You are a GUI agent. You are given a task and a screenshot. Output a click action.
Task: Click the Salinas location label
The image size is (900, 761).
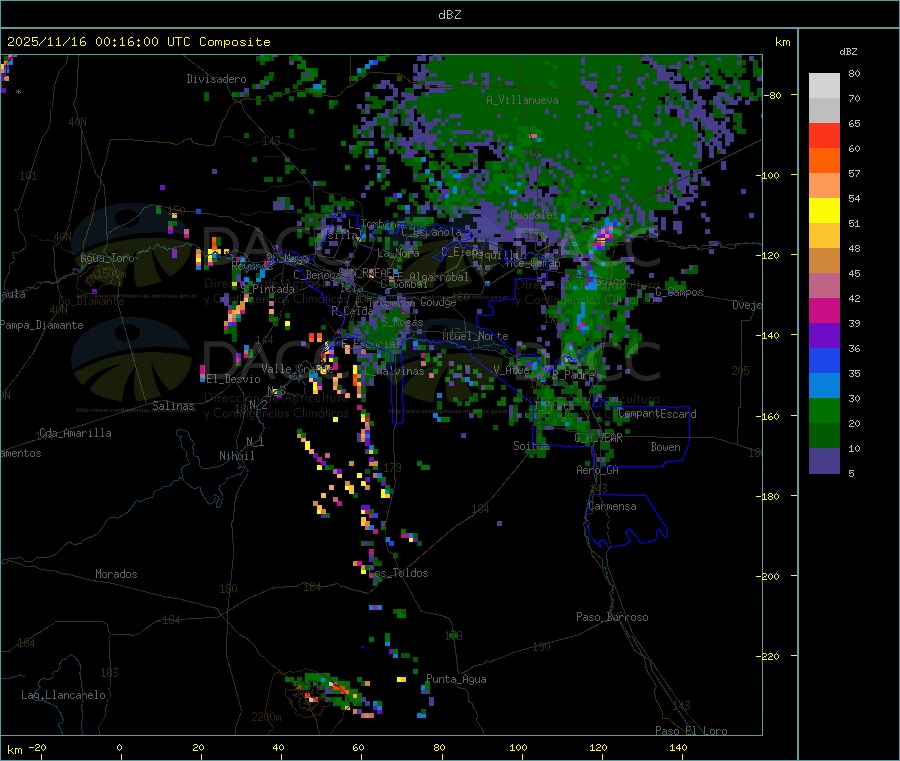pyautogui.click(x=173, y=406)
